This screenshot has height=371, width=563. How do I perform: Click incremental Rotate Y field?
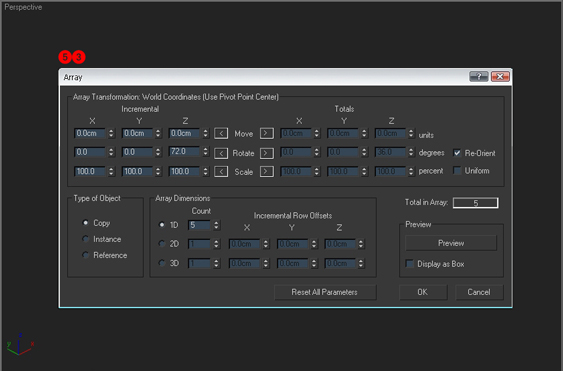[137, 152]
